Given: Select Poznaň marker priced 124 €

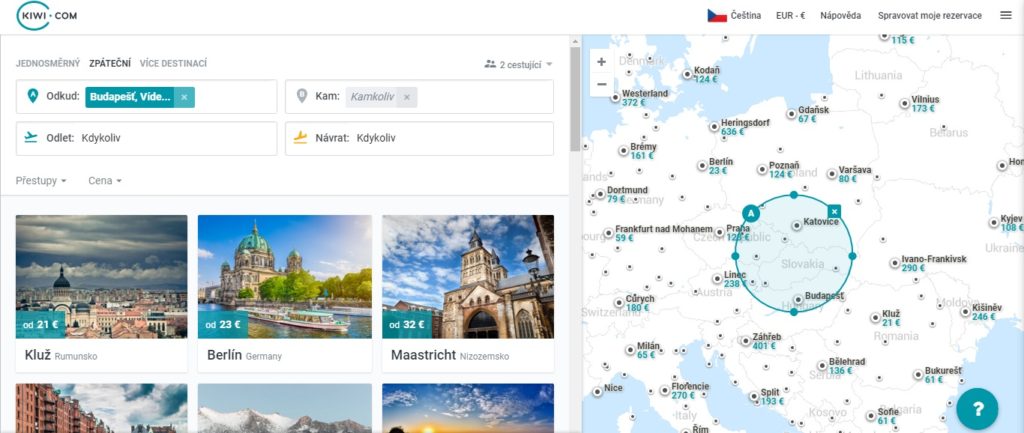Looking at the screenshot, I should 762,169.
